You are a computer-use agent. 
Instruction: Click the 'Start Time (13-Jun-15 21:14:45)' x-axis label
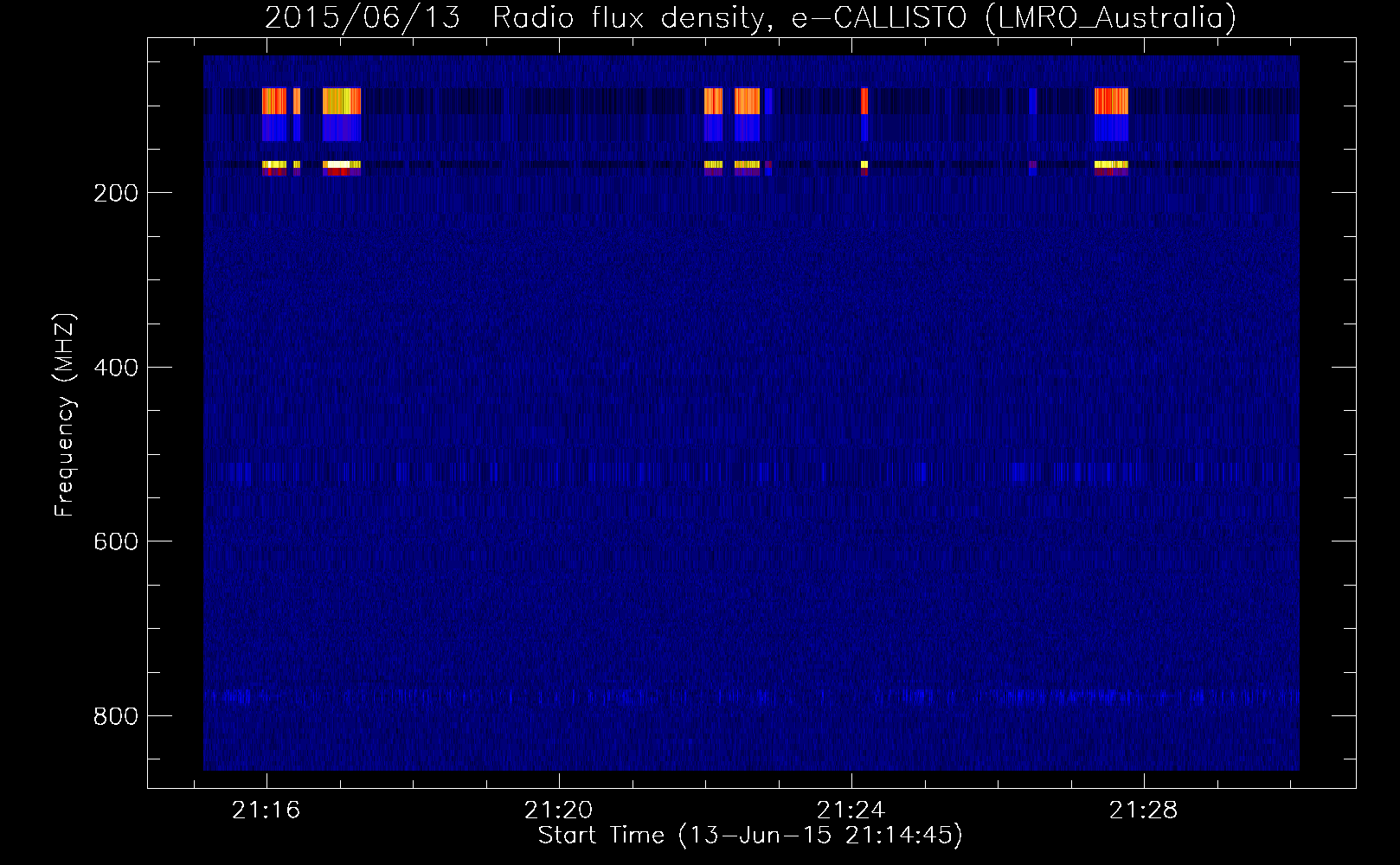tap(750, 836)
